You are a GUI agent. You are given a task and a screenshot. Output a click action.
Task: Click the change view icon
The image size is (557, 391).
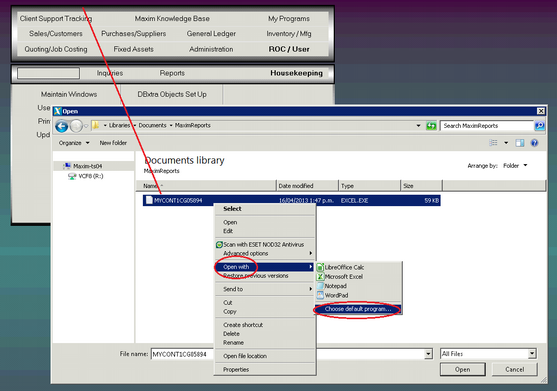pos(493,143)
